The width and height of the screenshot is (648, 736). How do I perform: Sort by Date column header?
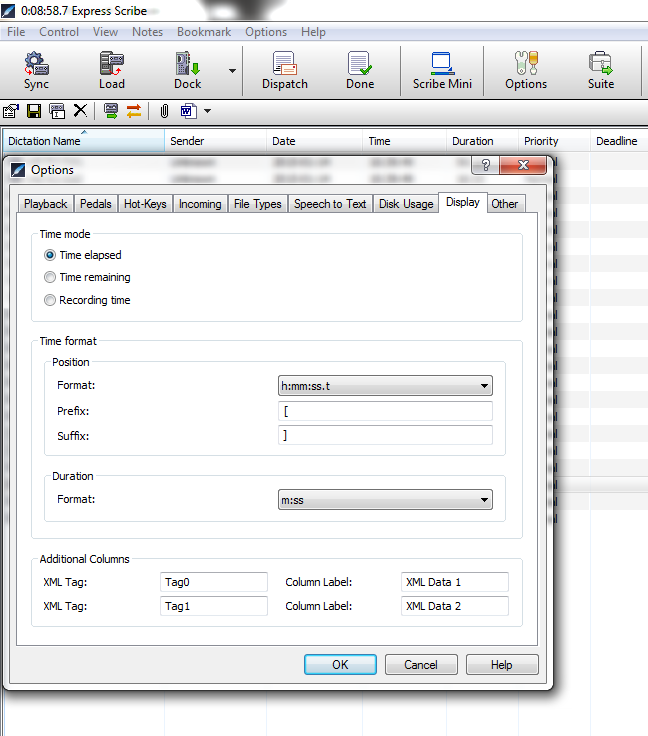tap(314, 141)
